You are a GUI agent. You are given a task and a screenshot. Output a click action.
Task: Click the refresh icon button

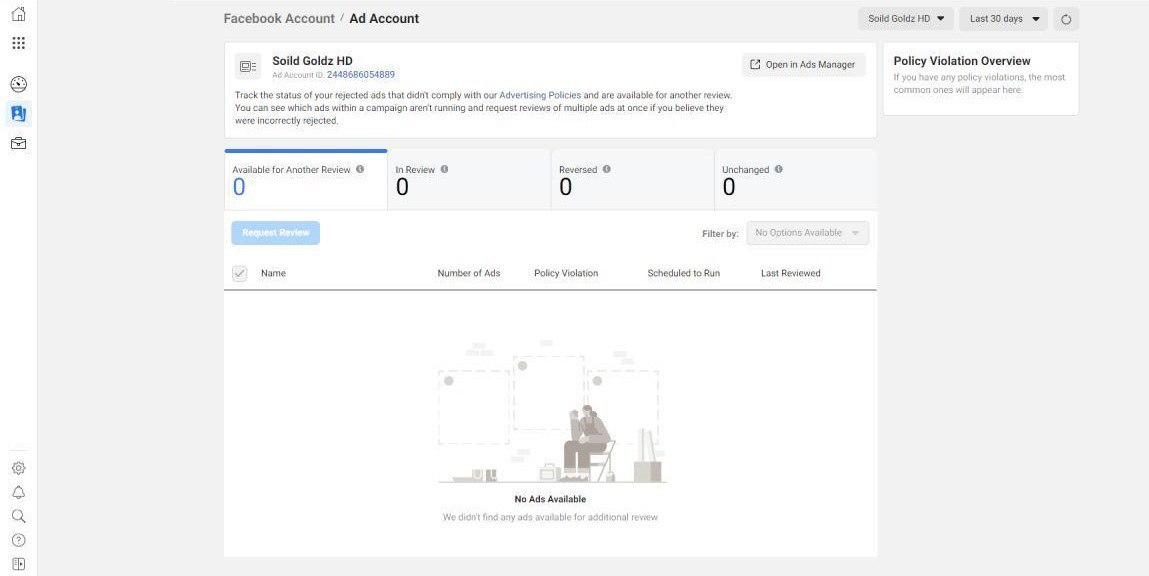coord(1066,19)
